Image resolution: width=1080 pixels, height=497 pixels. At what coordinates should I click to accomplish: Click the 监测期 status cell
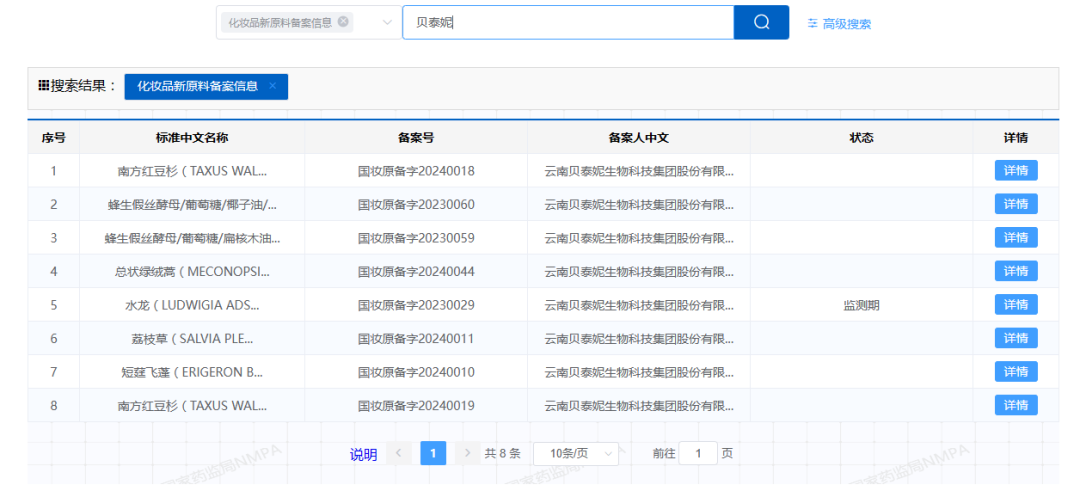click(862, 305)
